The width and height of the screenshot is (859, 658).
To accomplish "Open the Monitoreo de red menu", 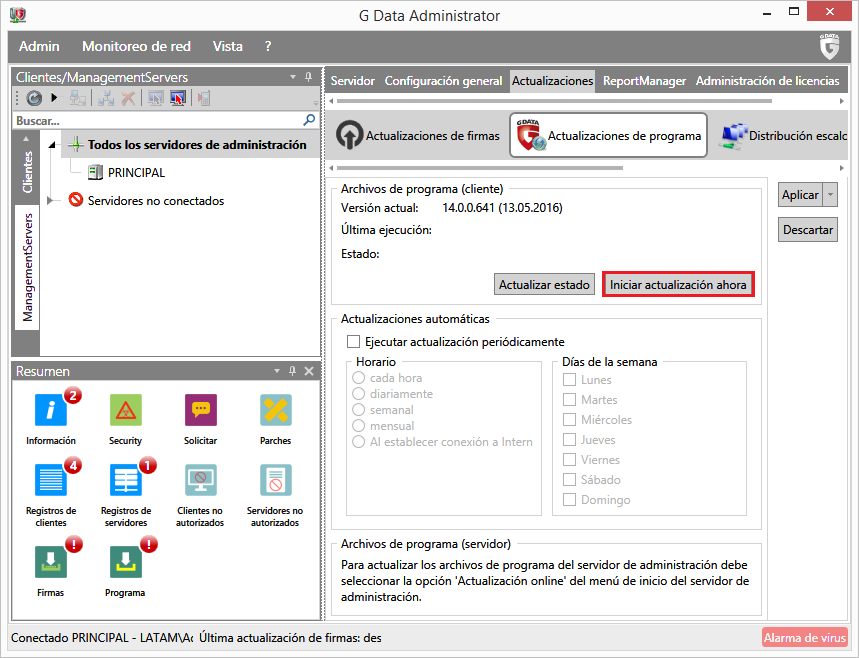I will (136, 46).
